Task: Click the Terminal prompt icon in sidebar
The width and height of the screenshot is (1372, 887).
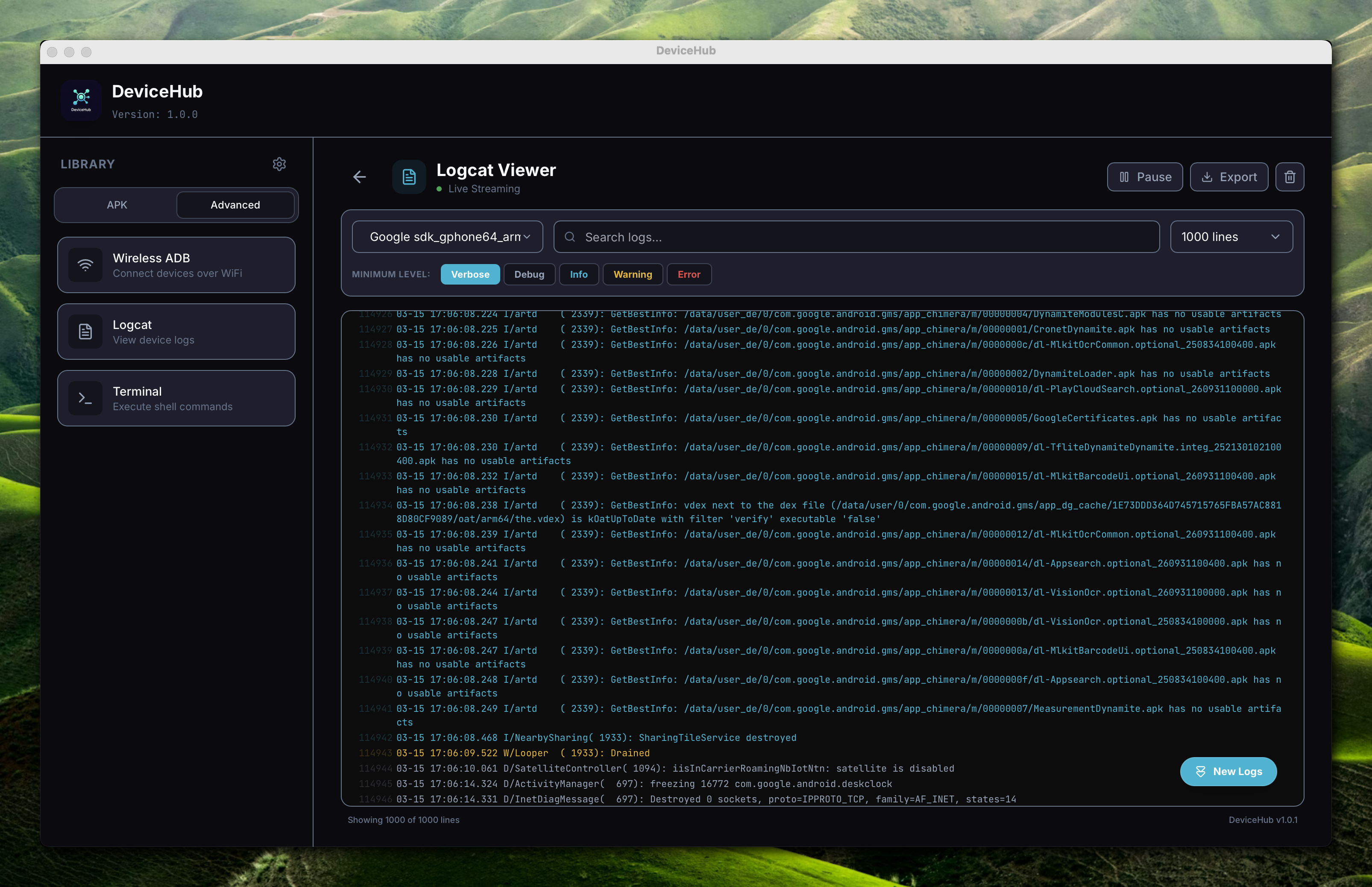Action: click(85, 398)
